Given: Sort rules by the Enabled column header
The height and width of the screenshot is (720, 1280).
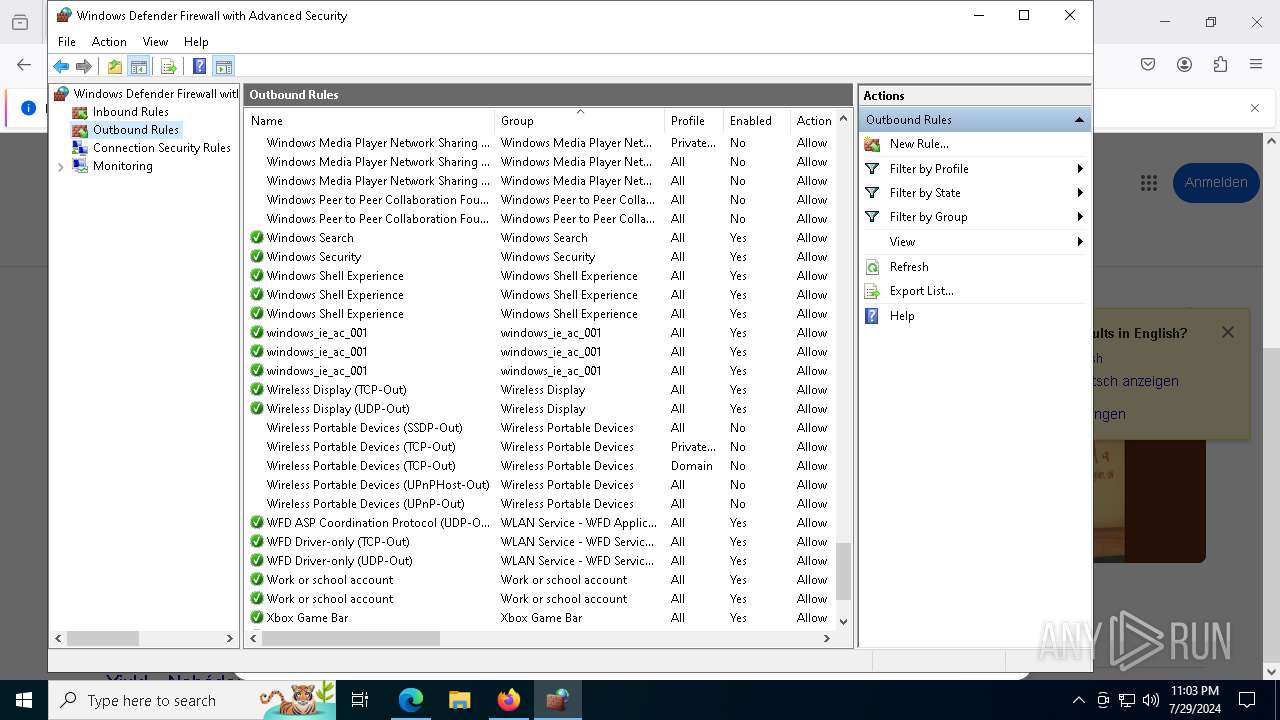Looking at the screenshot, I should pyautogui.click(x=756, y=121).
